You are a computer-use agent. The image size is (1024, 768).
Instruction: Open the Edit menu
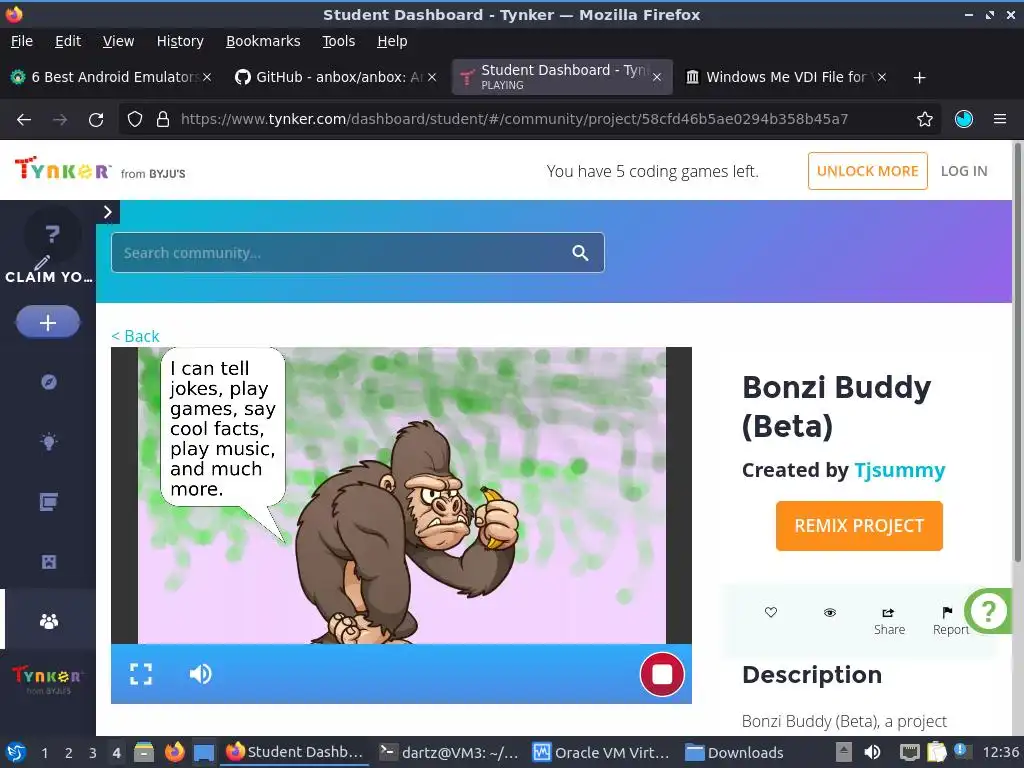[x=68, y=41]
